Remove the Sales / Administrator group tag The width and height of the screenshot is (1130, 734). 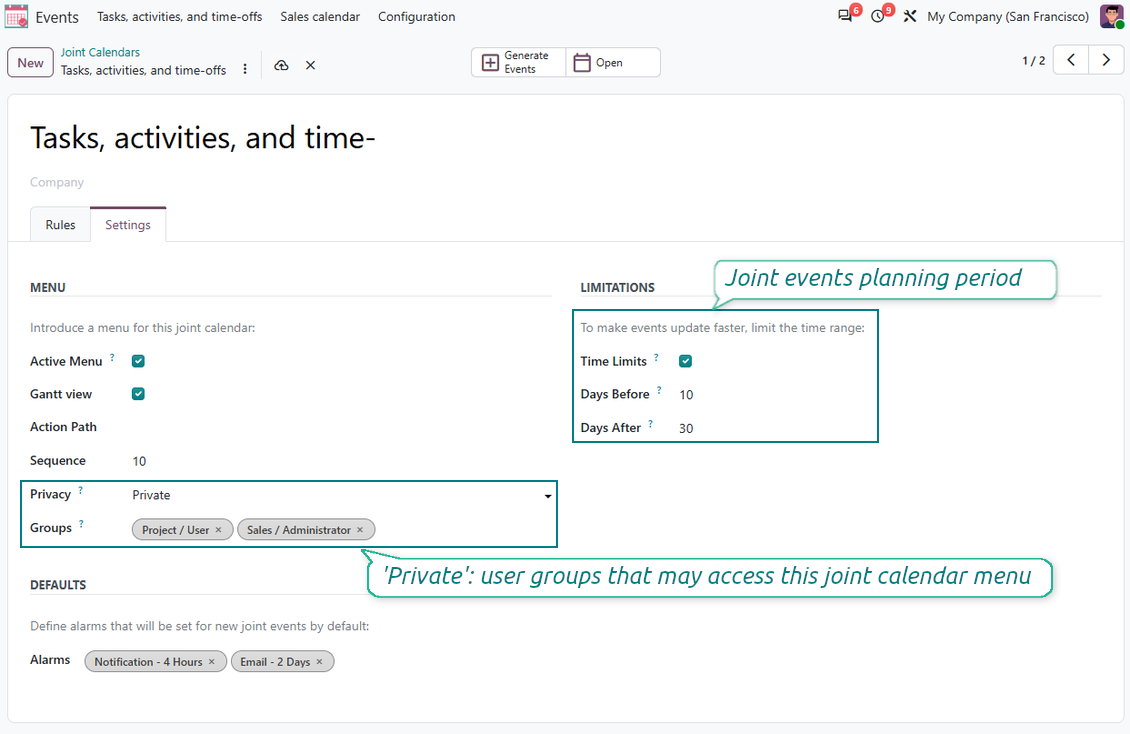[360, 529]
